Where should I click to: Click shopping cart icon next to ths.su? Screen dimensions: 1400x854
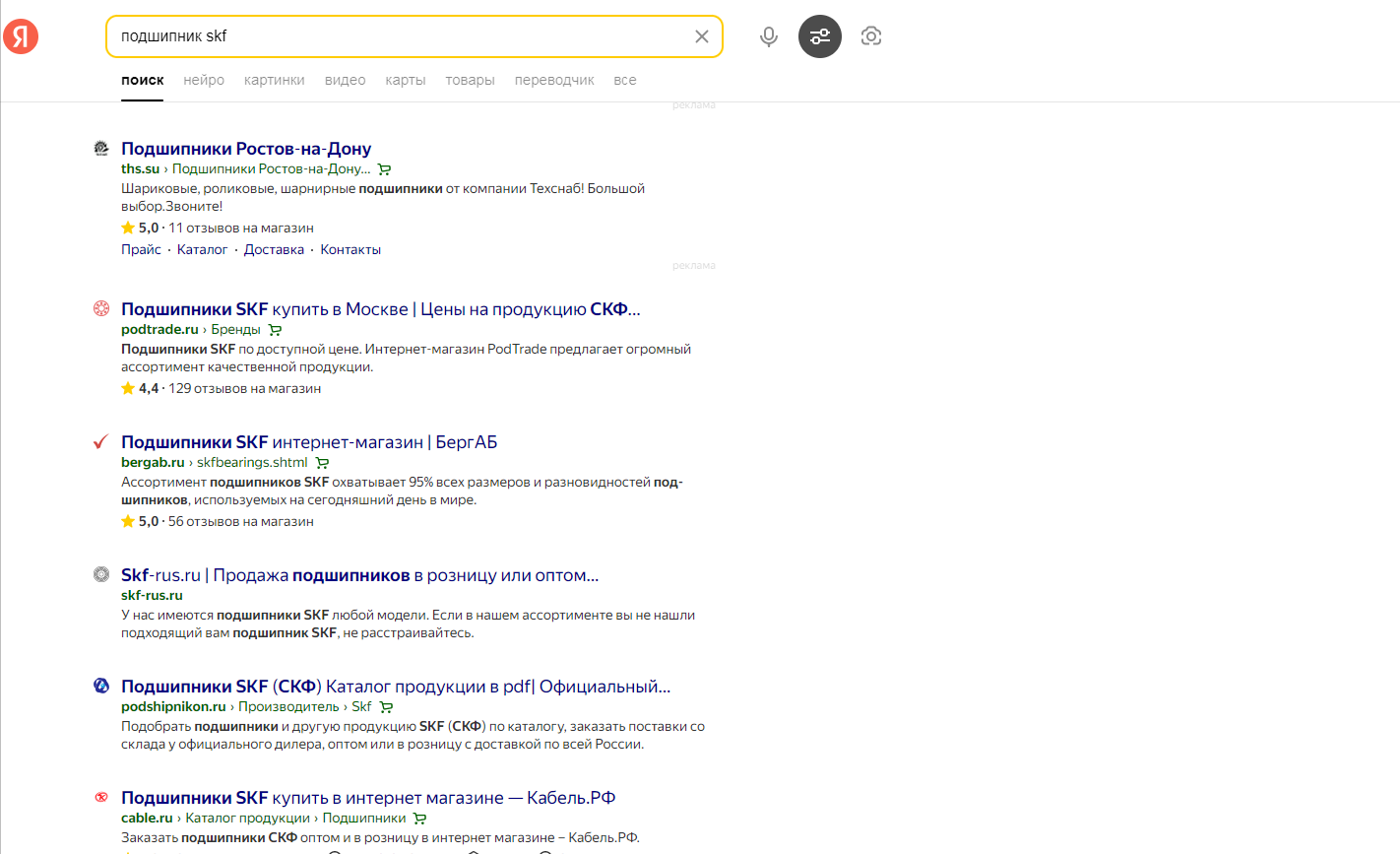[384, 169]
